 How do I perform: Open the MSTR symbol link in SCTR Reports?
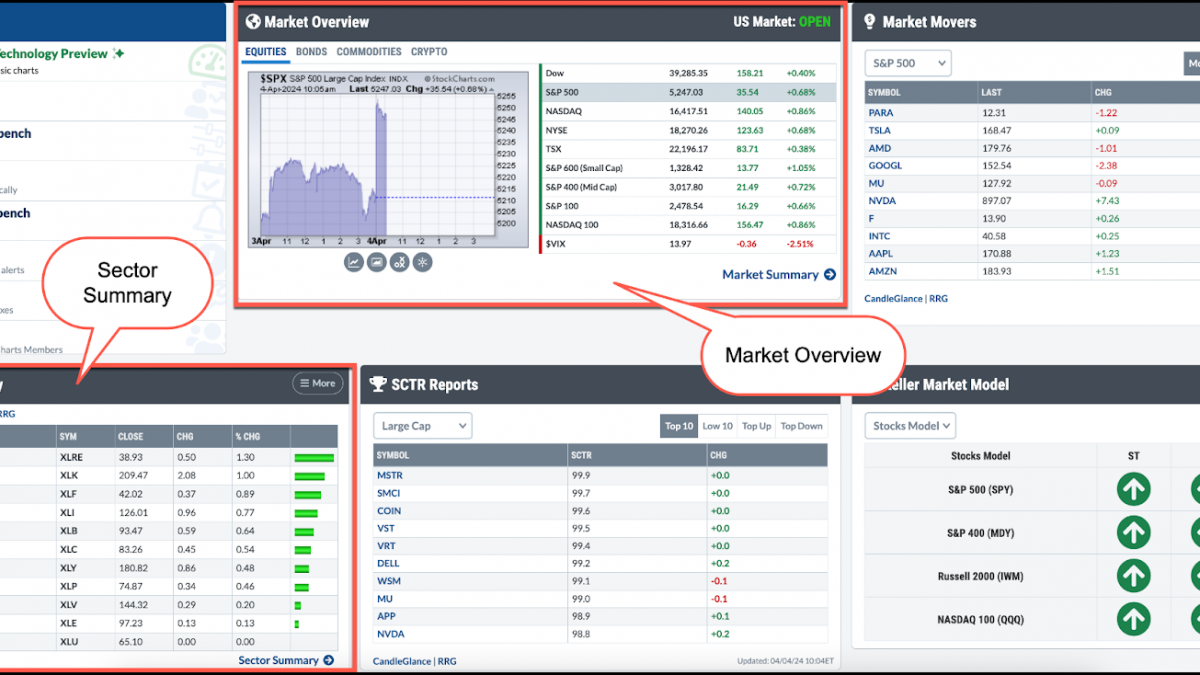(x=390, y=475)
